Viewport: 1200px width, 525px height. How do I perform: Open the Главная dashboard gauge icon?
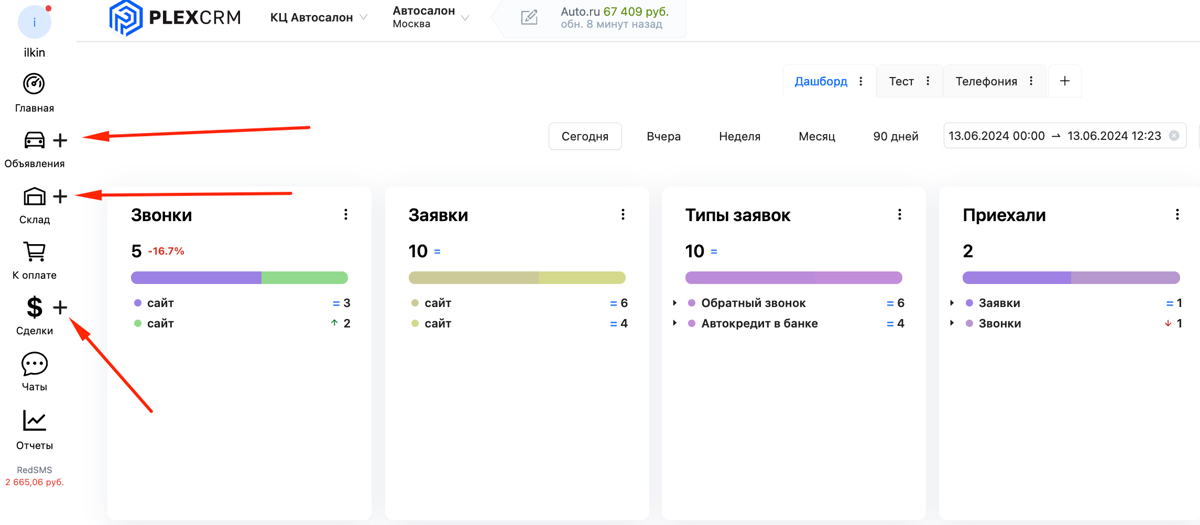coord(34,85)
